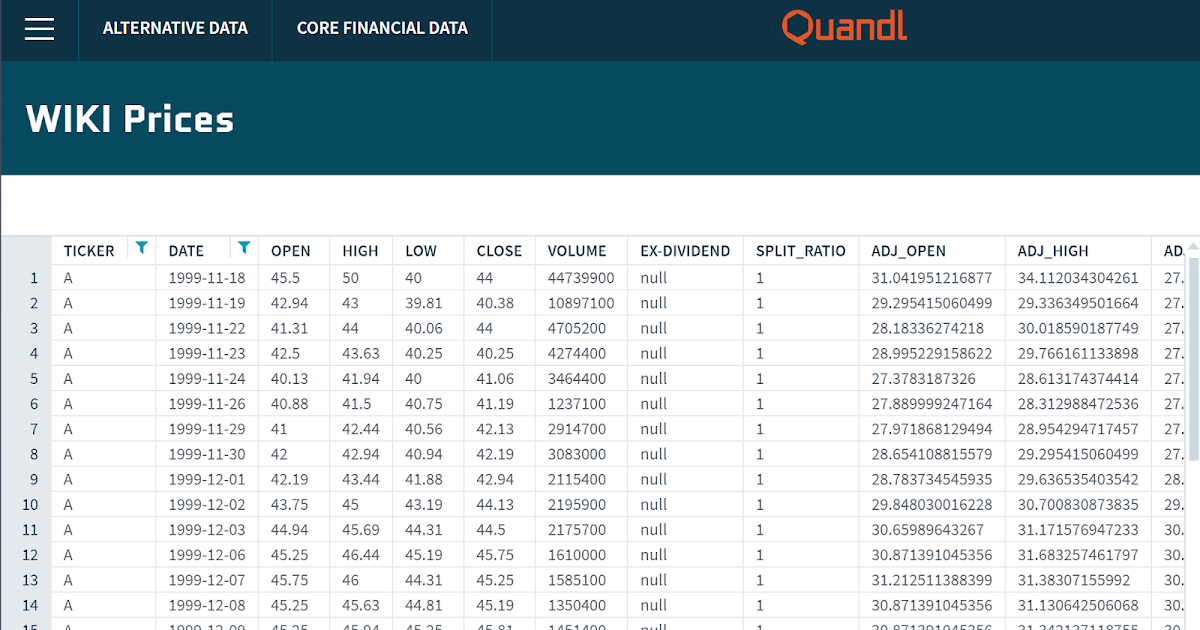Viewport: 1200px width, 630px height.
Task: Click the scrollbar up arrow
Action: 1190,244
